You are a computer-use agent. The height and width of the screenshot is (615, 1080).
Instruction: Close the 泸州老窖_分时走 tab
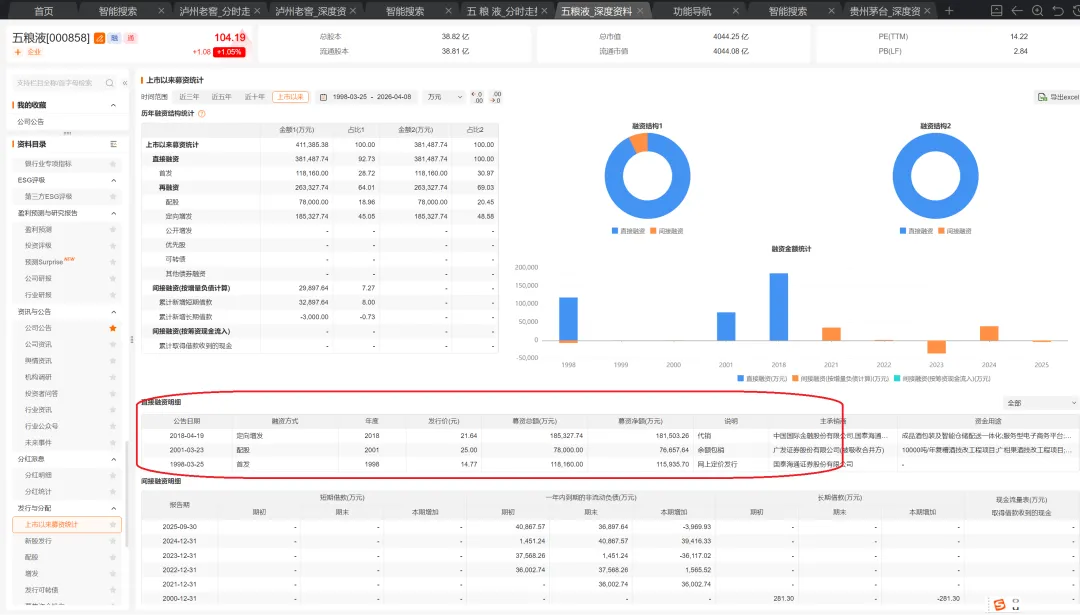257,11
